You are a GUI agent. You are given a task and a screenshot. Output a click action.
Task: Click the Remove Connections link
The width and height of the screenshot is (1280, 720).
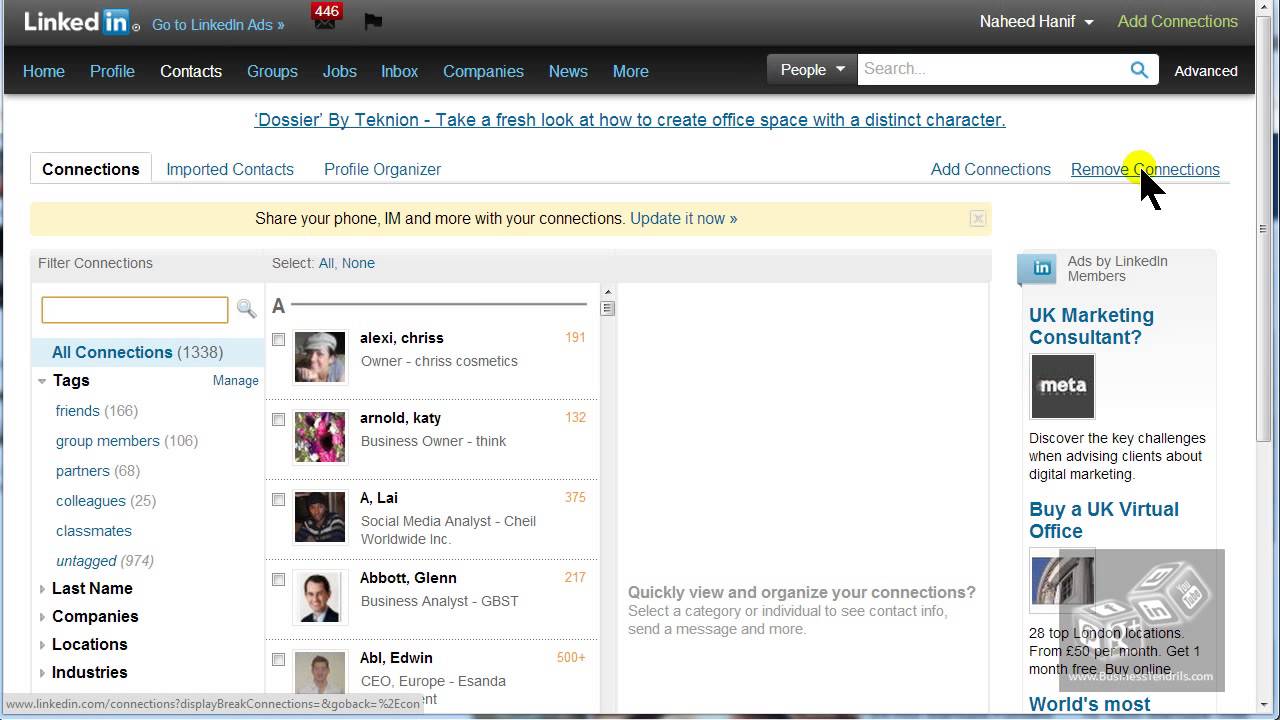1145,169
